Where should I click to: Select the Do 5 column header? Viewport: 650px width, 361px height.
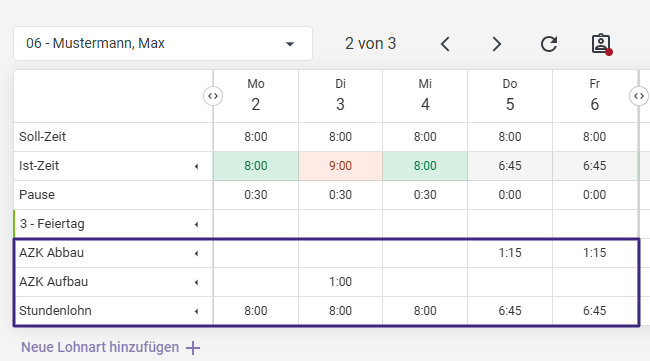(510, 96)
